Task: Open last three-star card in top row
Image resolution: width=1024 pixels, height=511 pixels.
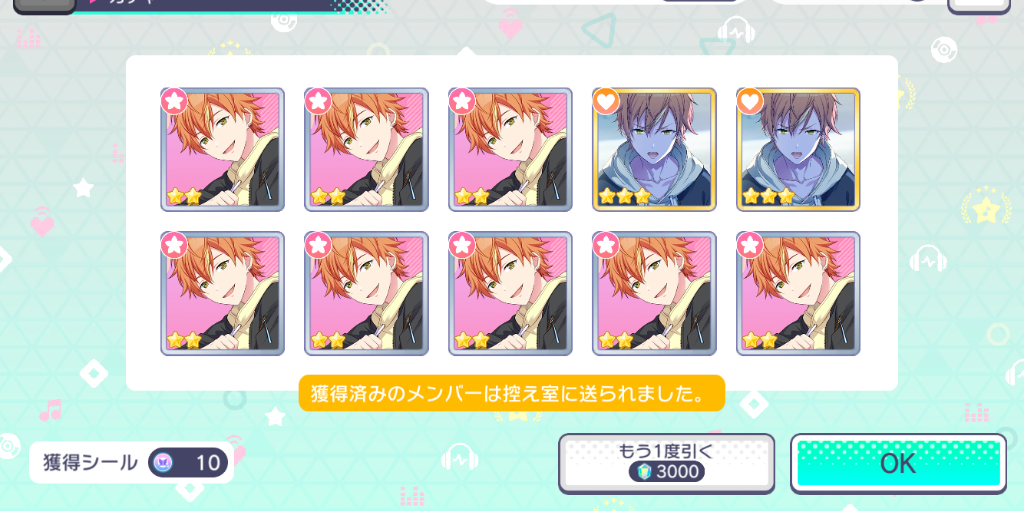Action: (x=798, y=150)
